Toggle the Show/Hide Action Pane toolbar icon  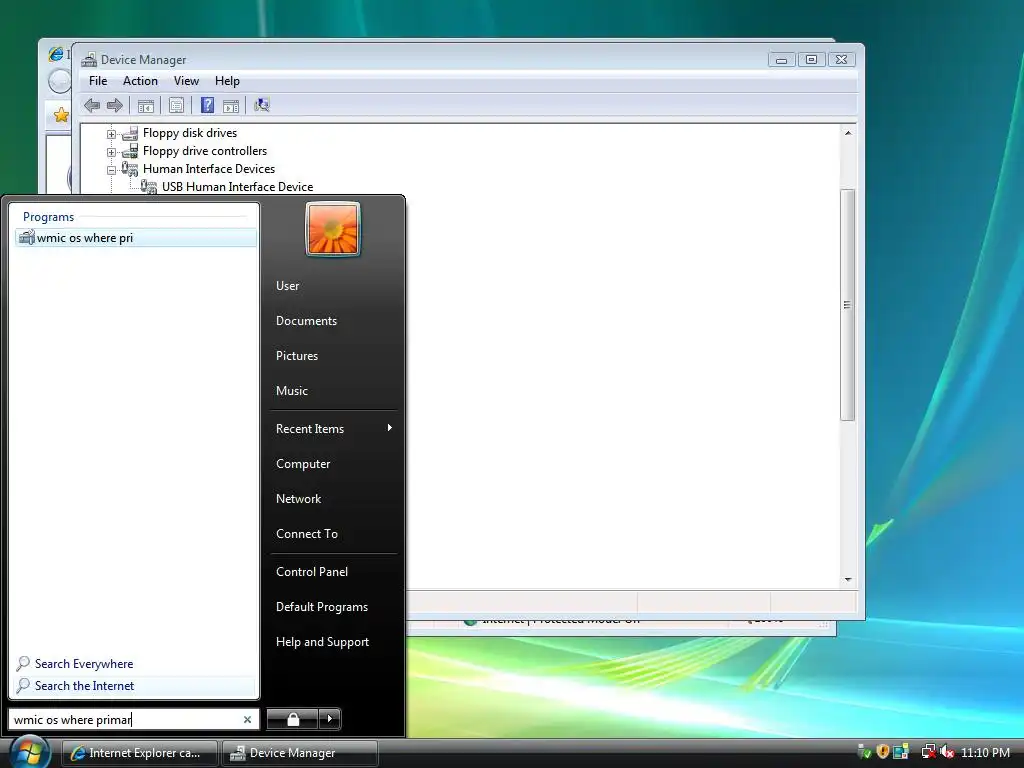point(231,106)
